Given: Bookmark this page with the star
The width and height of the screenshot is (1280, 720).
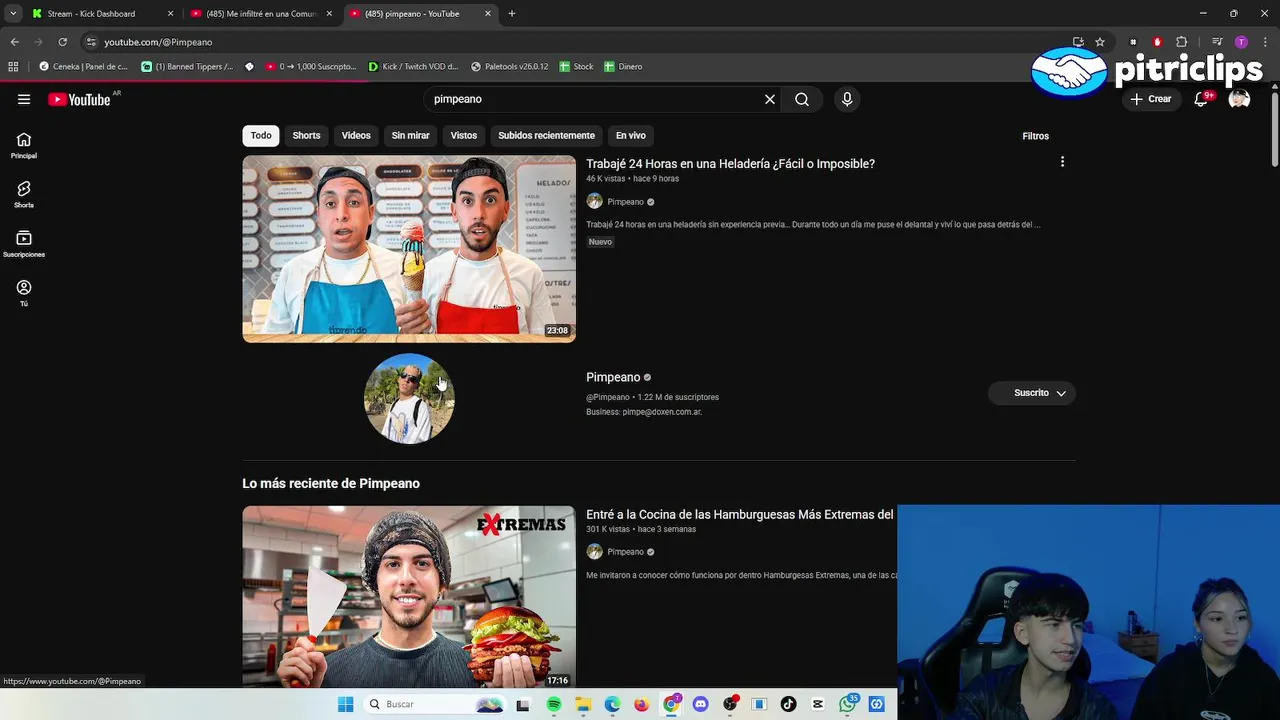Looking at the screenshot, I should [1100, 42].
